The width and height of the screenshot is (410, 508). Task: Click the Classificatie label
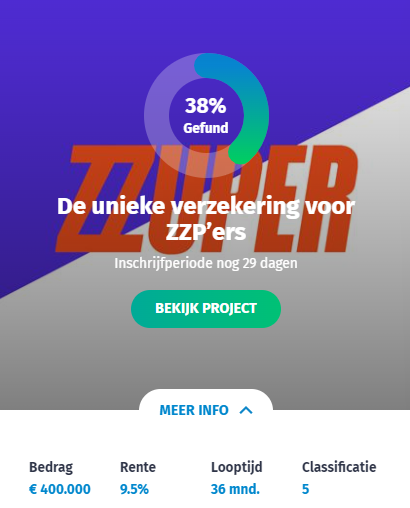[339, 467]
